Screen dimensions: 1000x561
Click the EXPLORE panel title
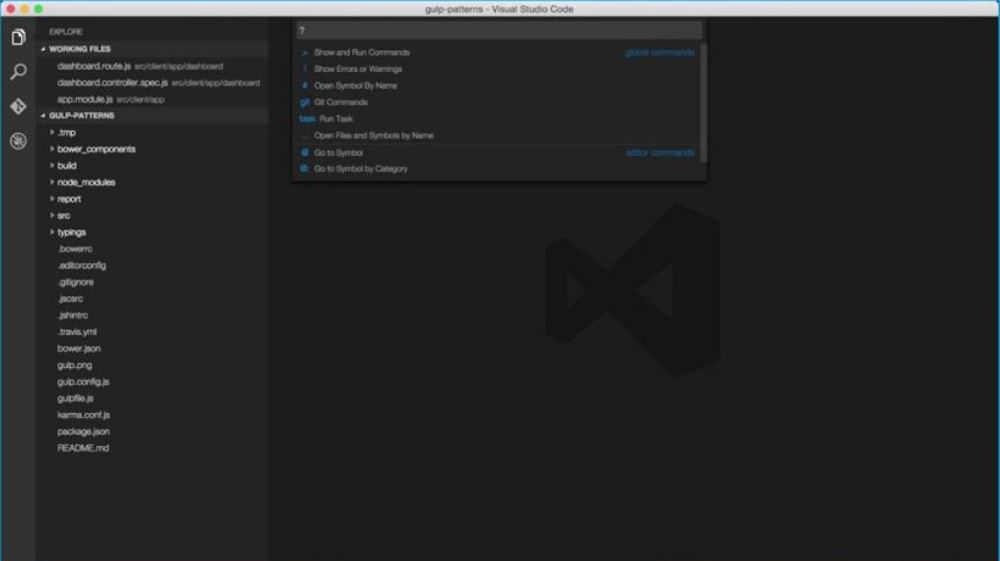coord(66,31)
